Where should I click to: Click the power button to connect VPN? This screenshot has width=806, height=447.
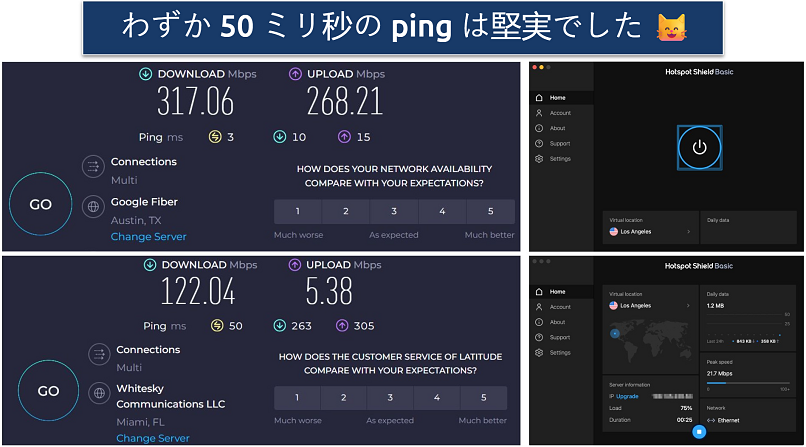click(x=699, y=147)
